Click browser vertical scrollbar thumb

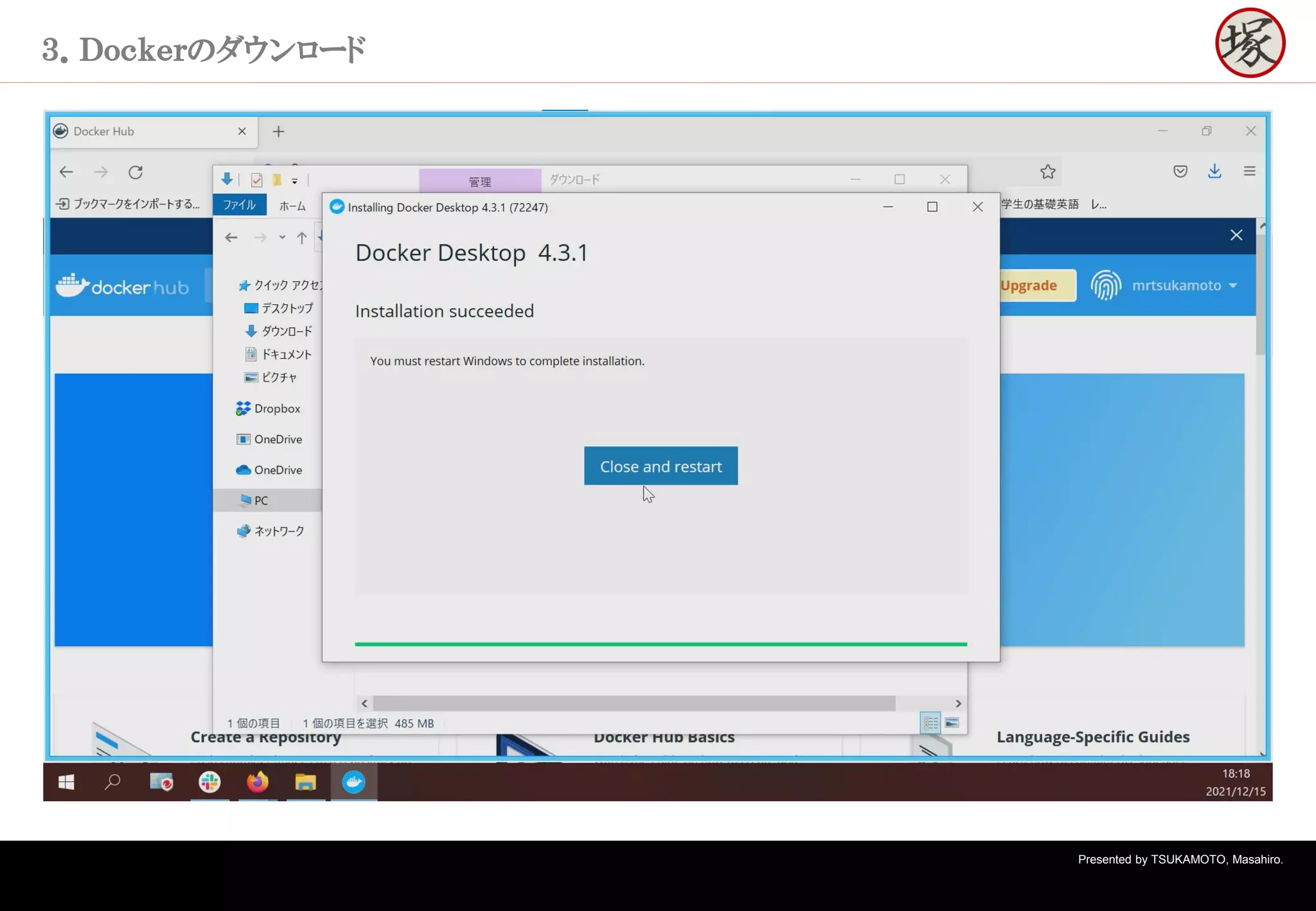pos(1261,296)
